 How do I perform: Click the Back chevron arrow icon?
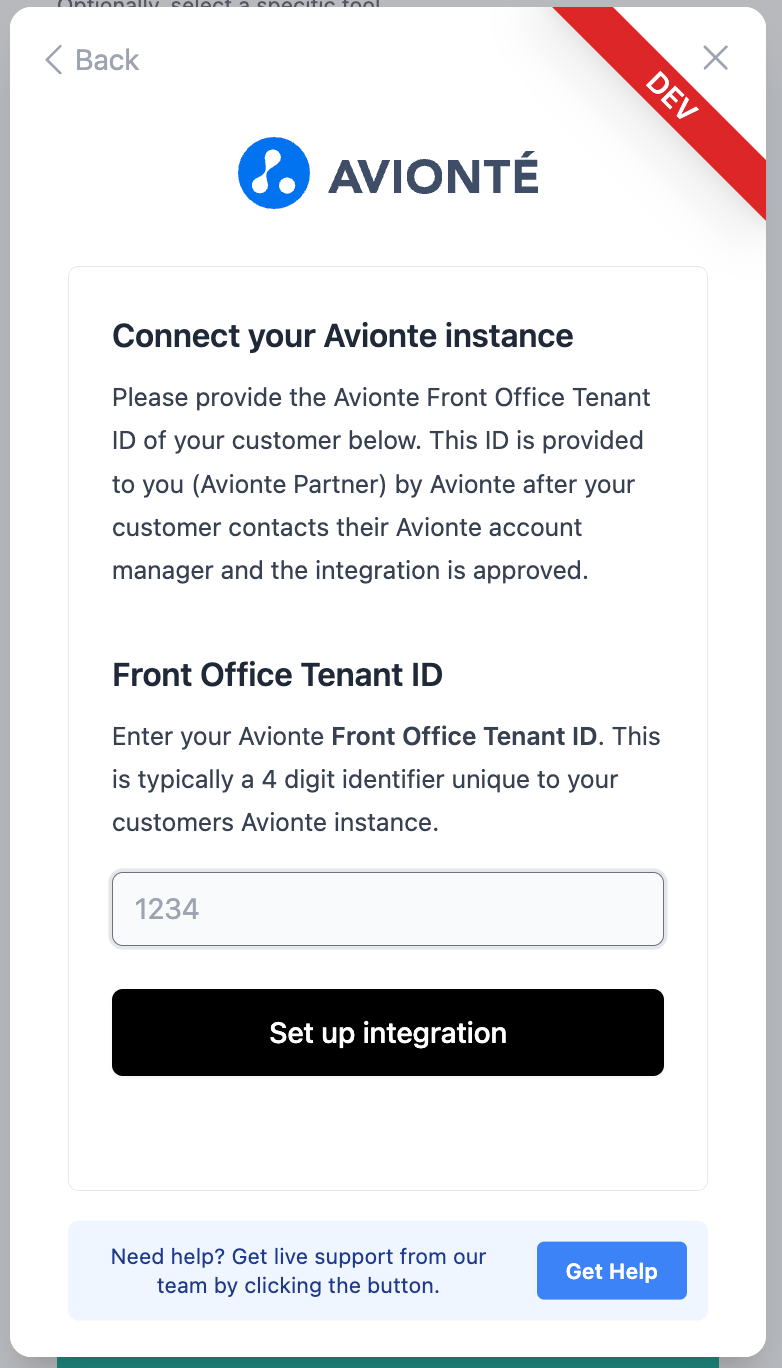click(54, 60)
